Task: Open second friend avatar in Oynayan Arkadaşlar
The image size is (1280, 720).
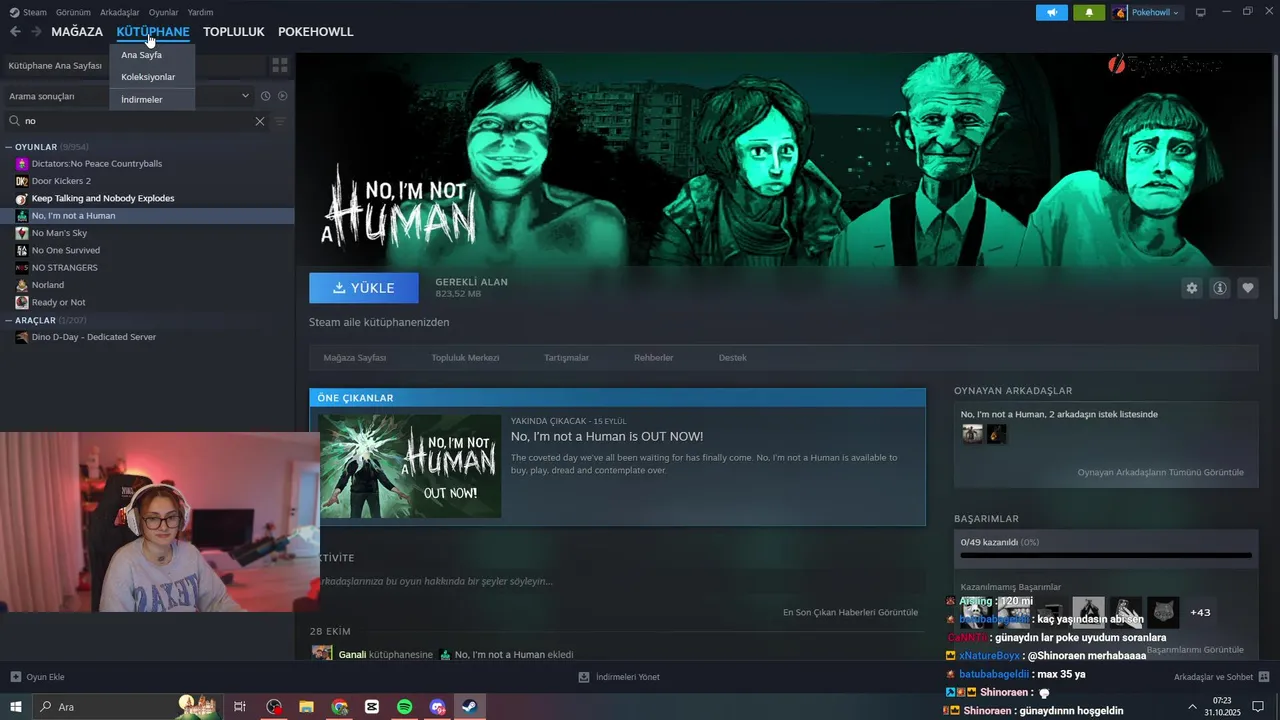Action: pyautogui.click(x=996, y=434)
